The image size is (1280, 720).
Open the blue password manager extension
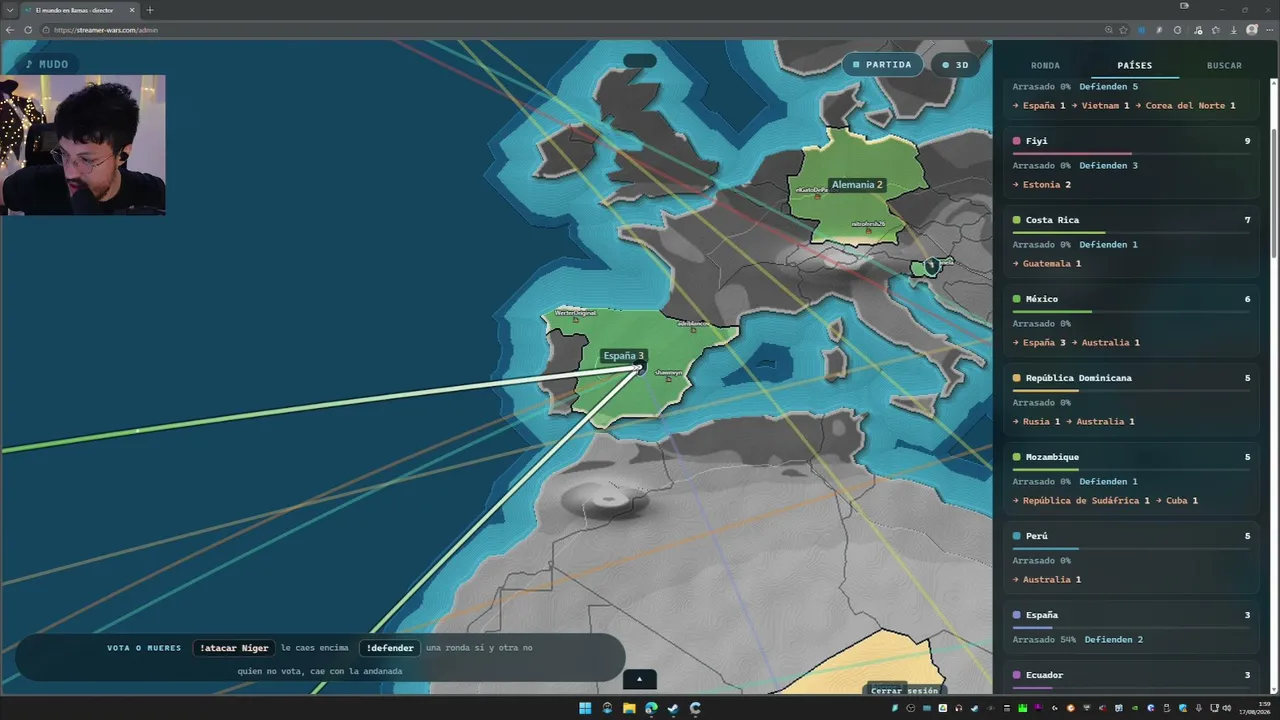tap(1142, 30)
